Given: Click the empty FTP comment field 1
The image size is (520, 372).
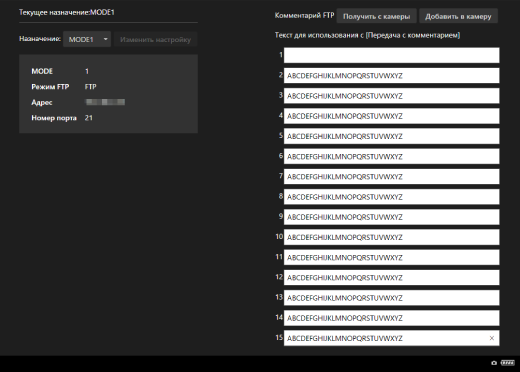Looking at the screenshot, I should (392, 55).
